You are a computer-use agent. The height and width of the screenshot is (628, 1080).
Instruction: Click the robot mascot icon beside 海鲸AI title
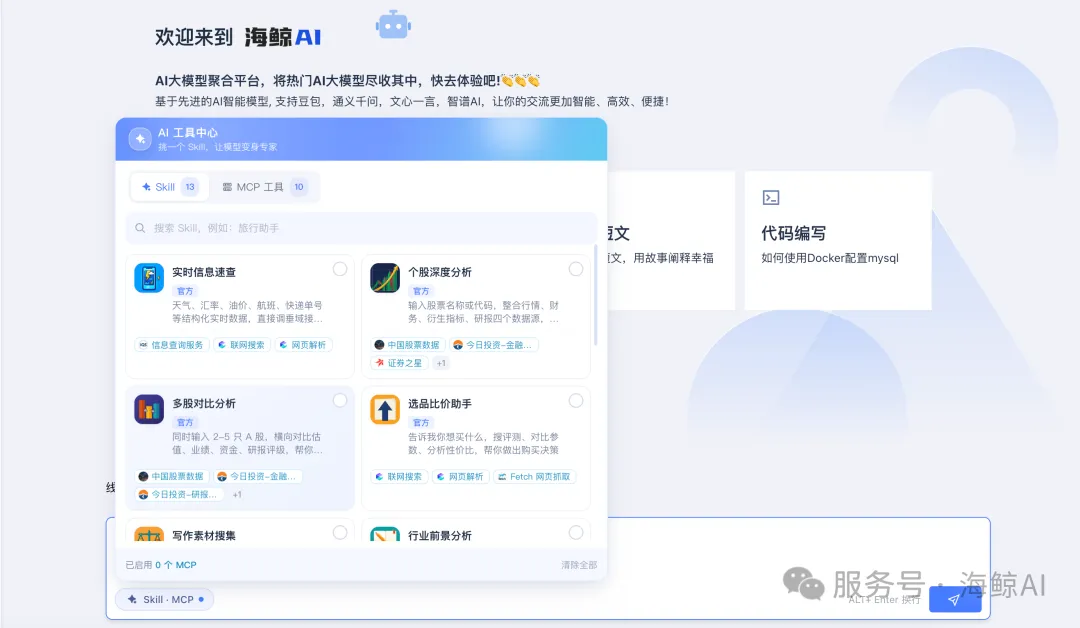point(393,25)
